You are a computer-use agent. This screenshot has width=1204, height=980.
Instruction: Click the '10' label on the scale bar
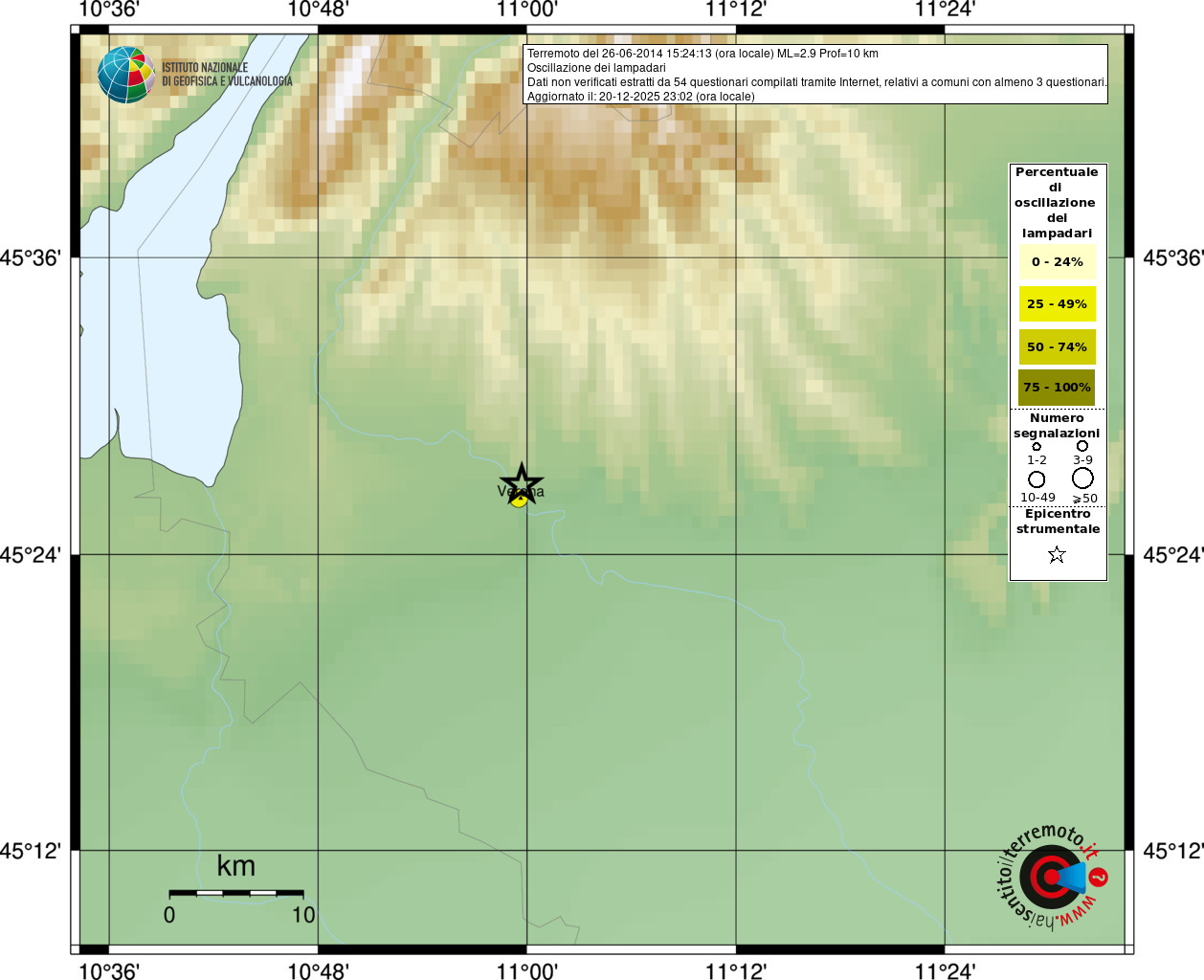[303, 915]
